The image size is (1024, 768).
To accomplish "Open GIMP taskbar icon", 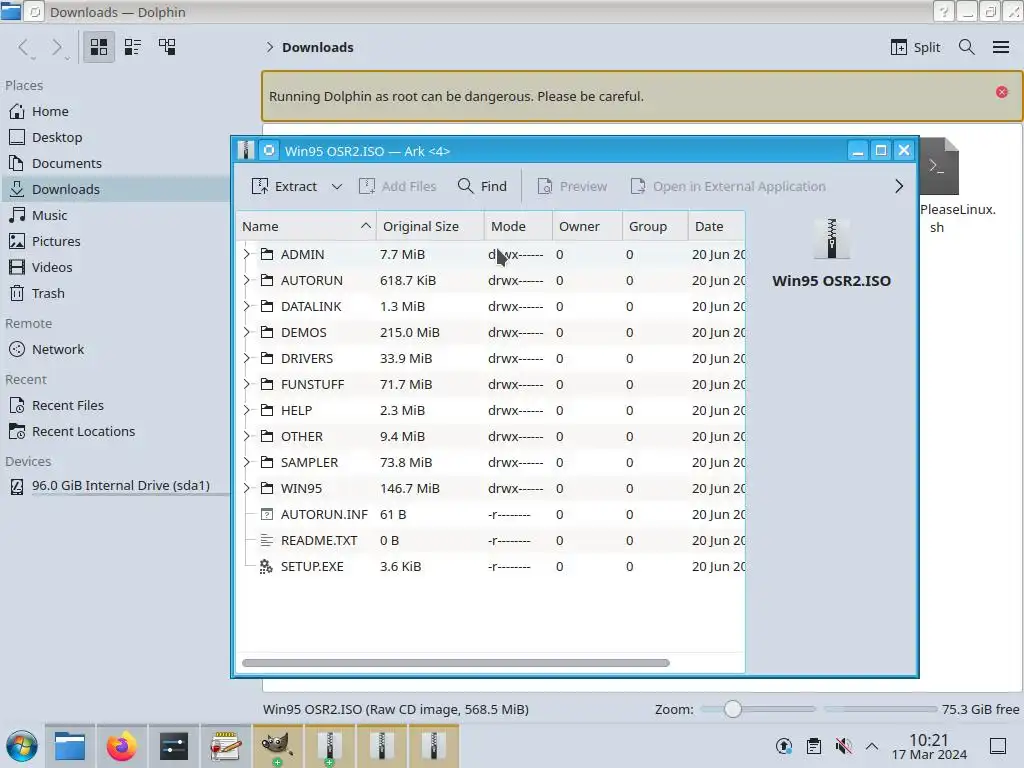I will click(x=277, y=746).
